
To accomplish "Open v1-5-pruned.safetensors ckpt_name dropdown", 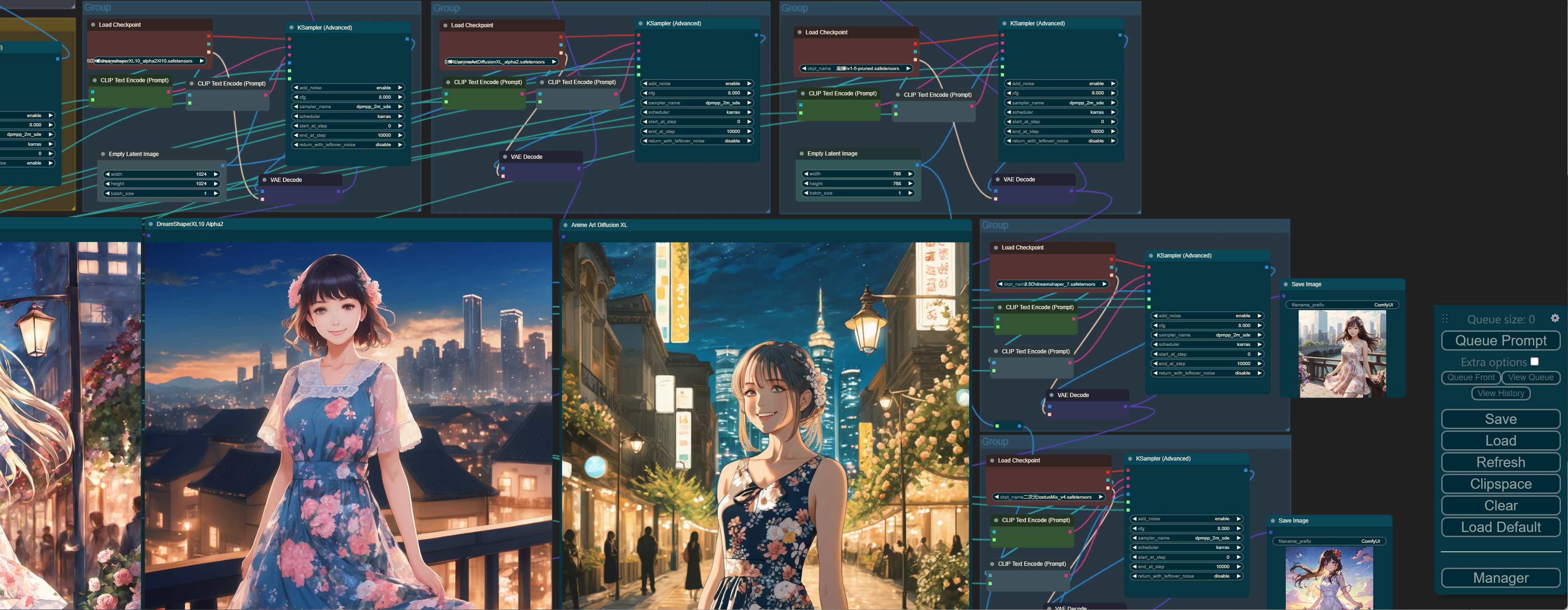I will tap(857, 69).
